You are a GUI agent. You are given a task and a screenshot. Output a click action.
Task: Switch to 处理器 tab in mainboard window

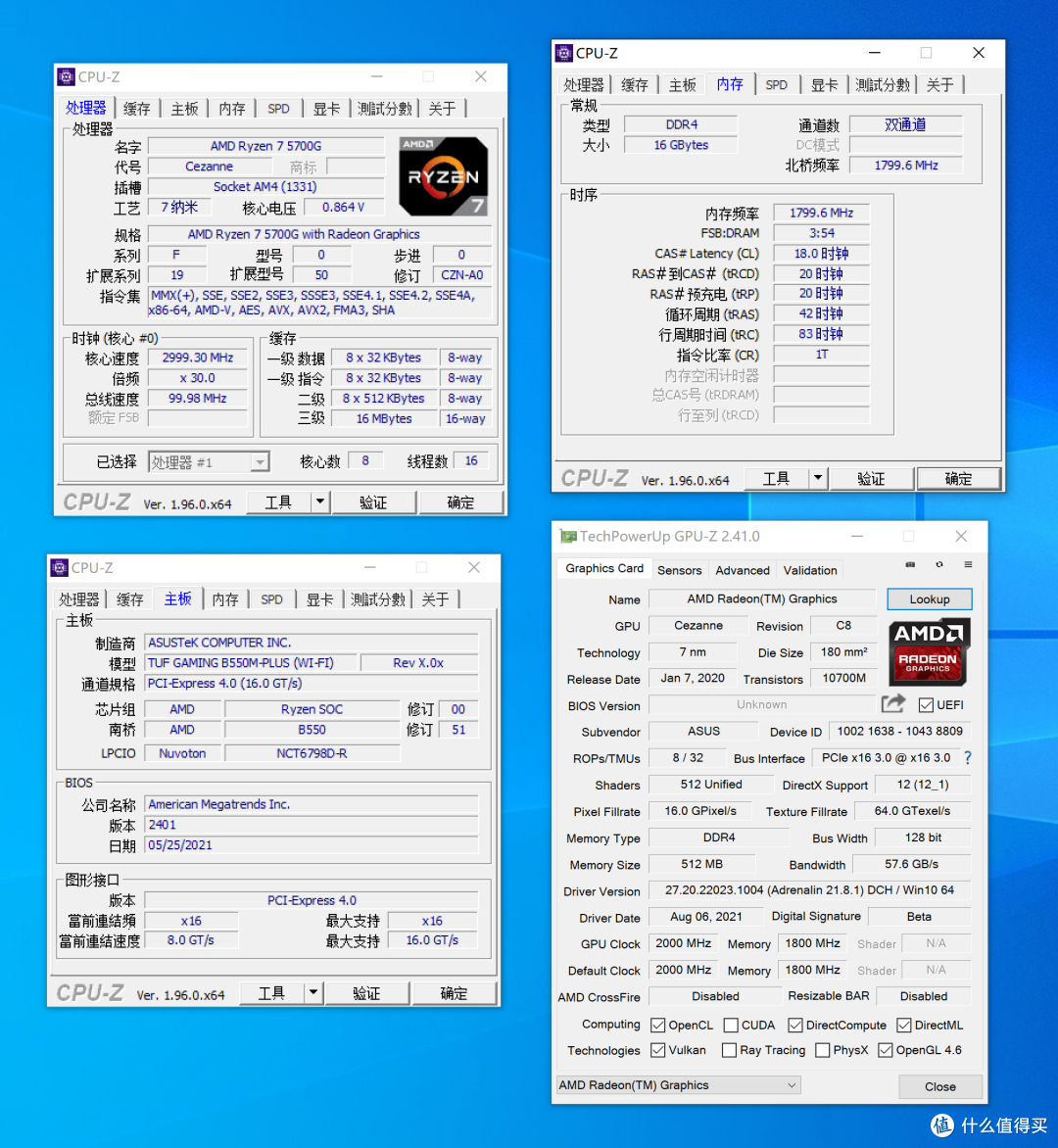tap(79, 599)
